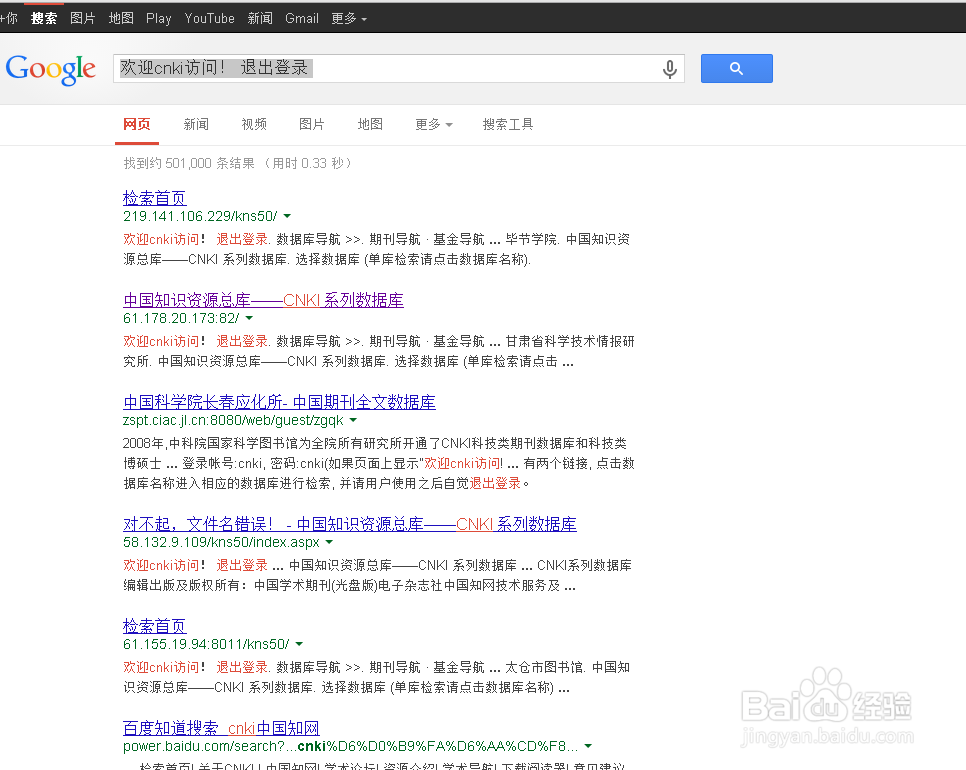Open the 对不起，文件名错误！ result link
The width and height of the screenshot is (966, 770).
[349, 524]
